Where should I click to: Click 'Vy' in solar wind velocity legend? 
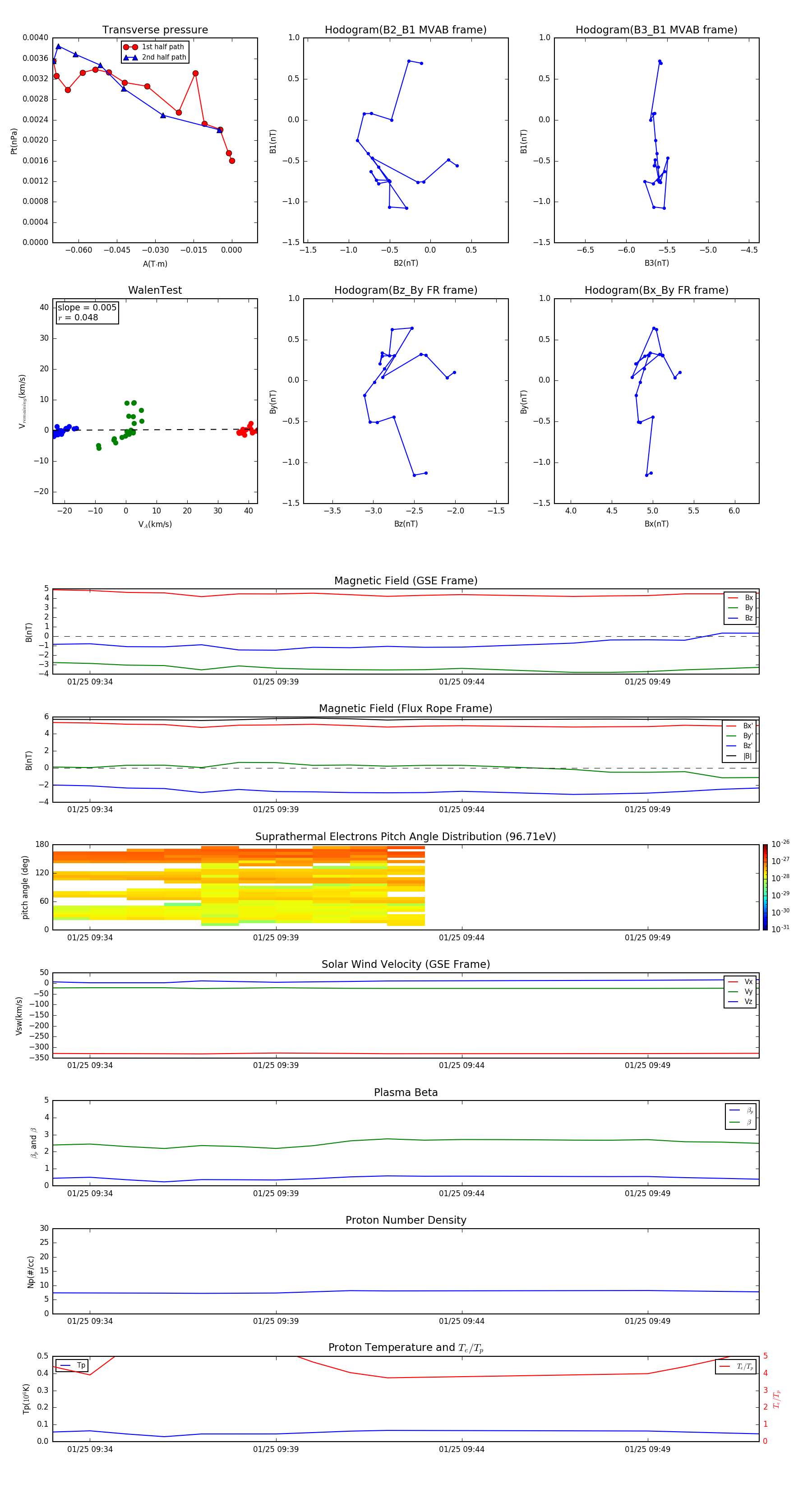[x=740, y=992]
